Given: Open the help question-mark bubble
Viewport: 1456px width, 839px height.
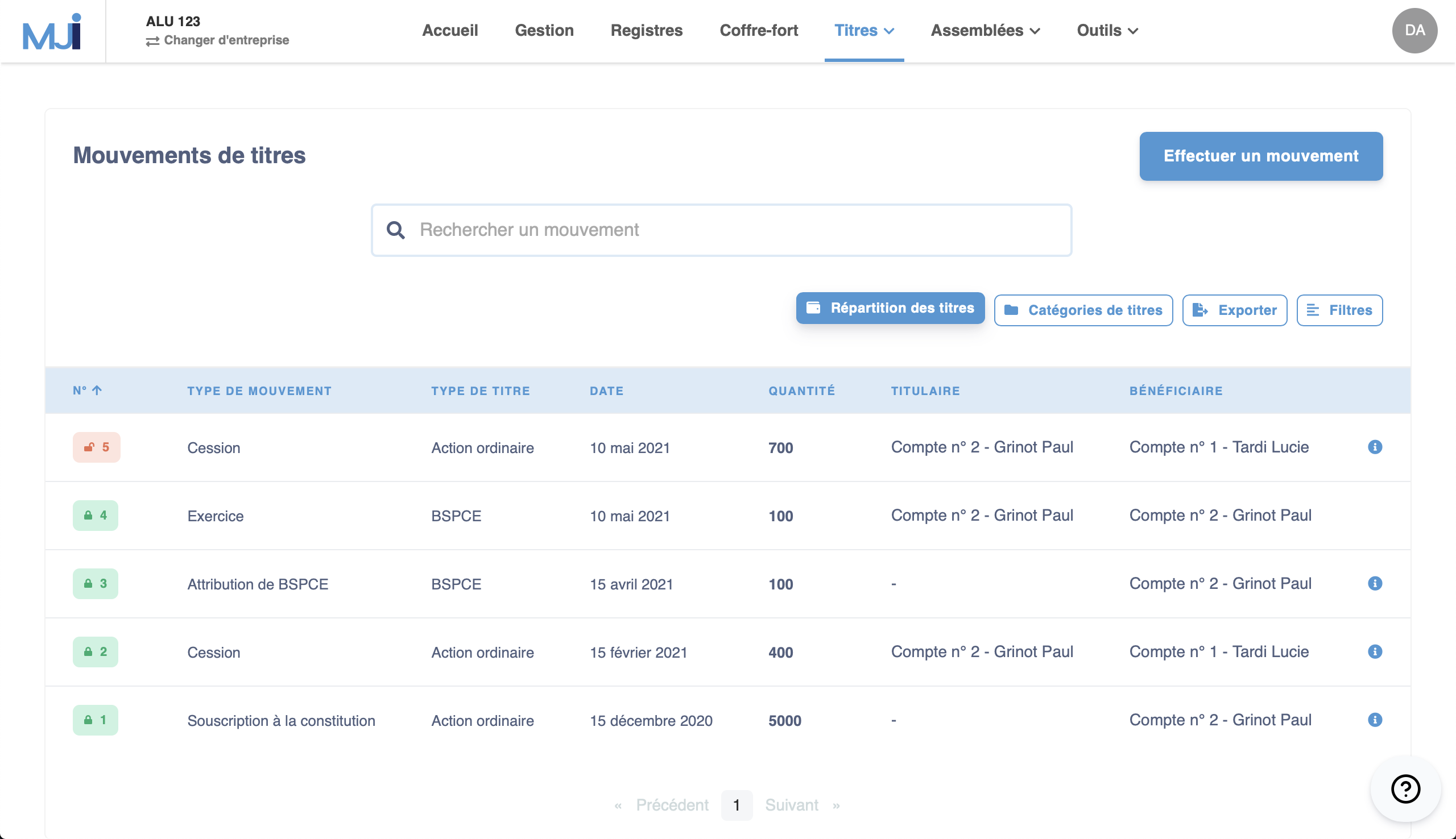Looking at the screenshot, I should click(x=1405, y=790).
